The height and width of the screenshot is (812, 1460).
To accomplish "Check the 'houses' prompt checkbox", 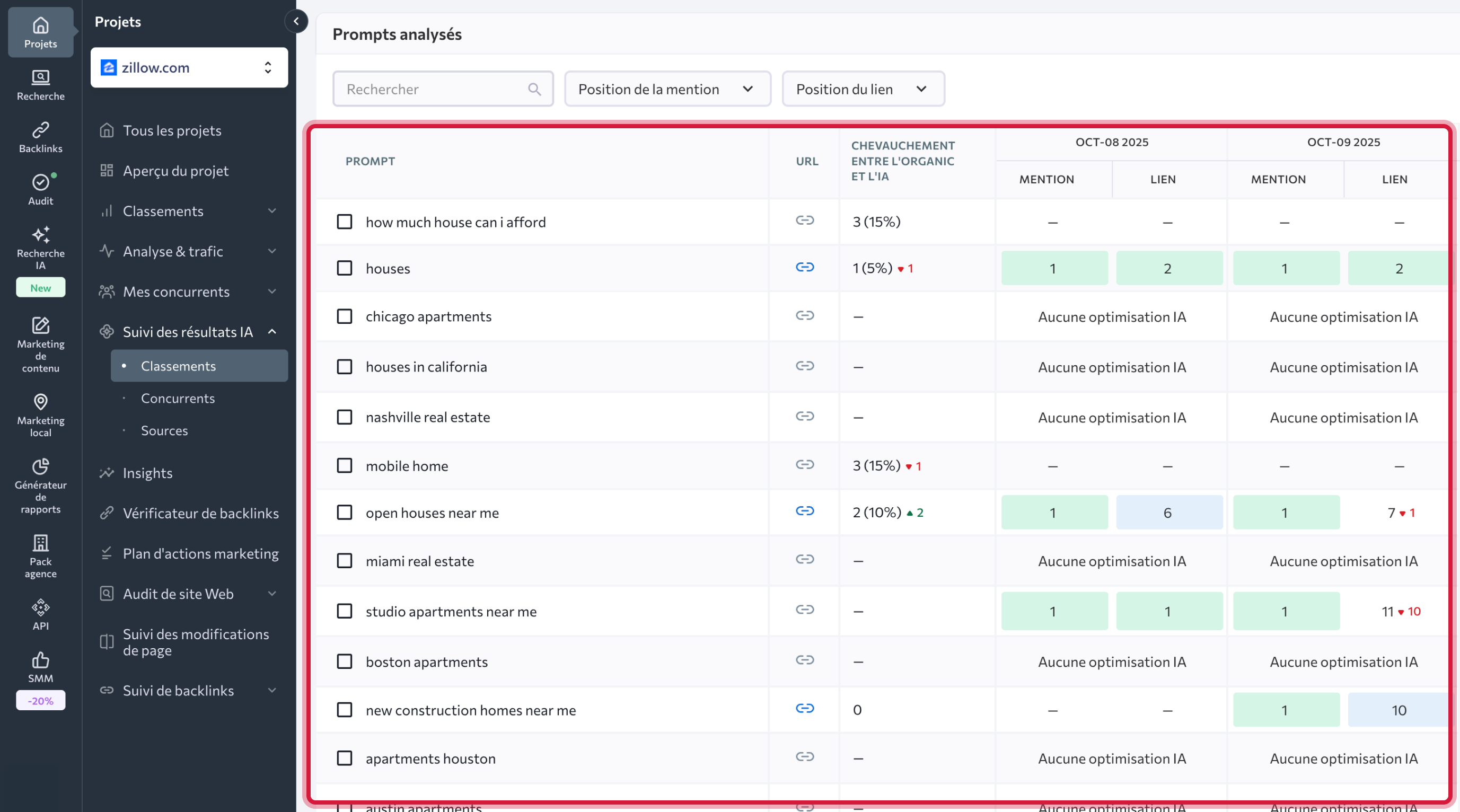I will pyautogui.click(x=345, y=268).
